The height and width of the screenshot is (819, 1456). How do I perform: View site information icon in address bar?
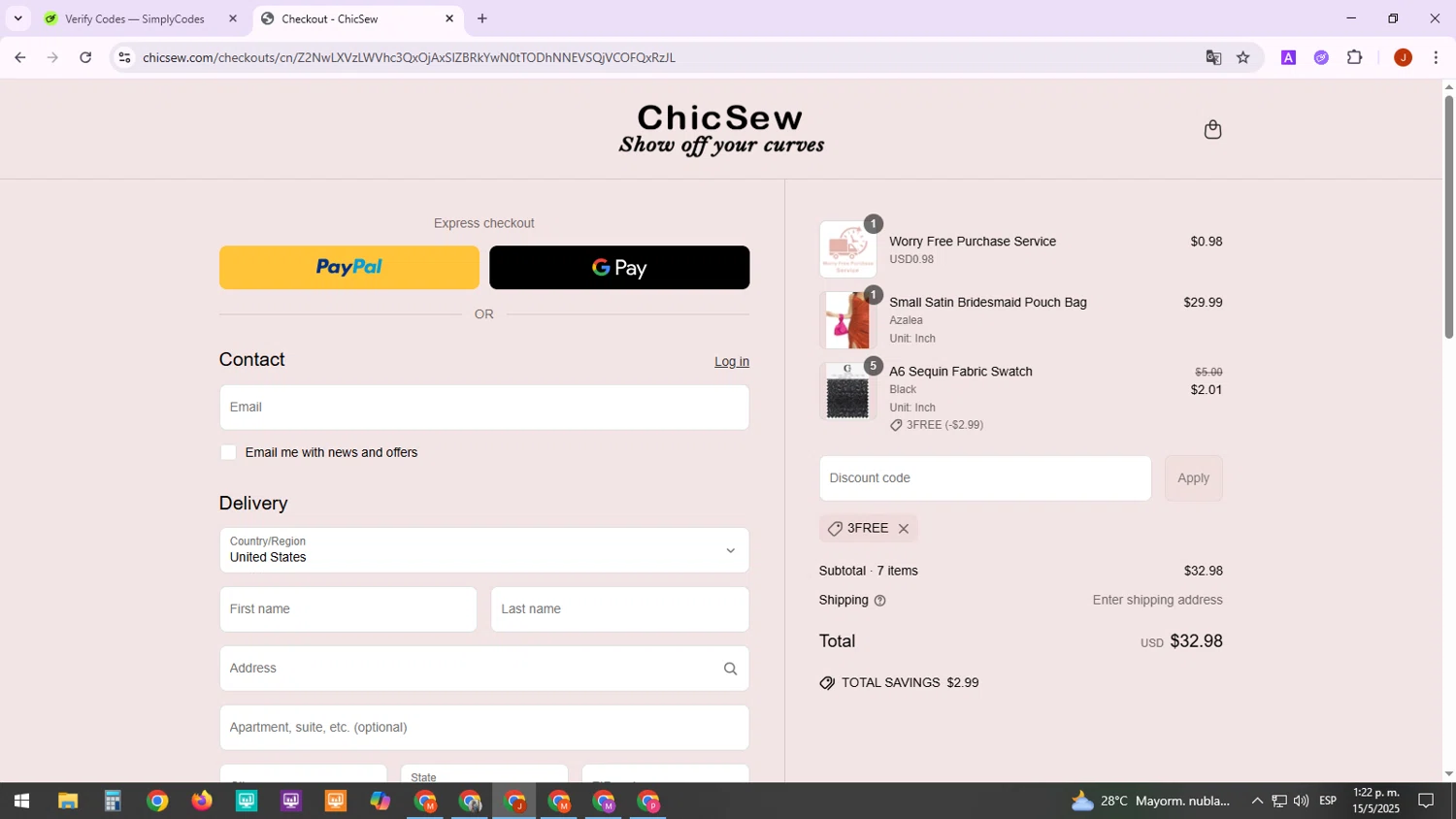[124, 57]
